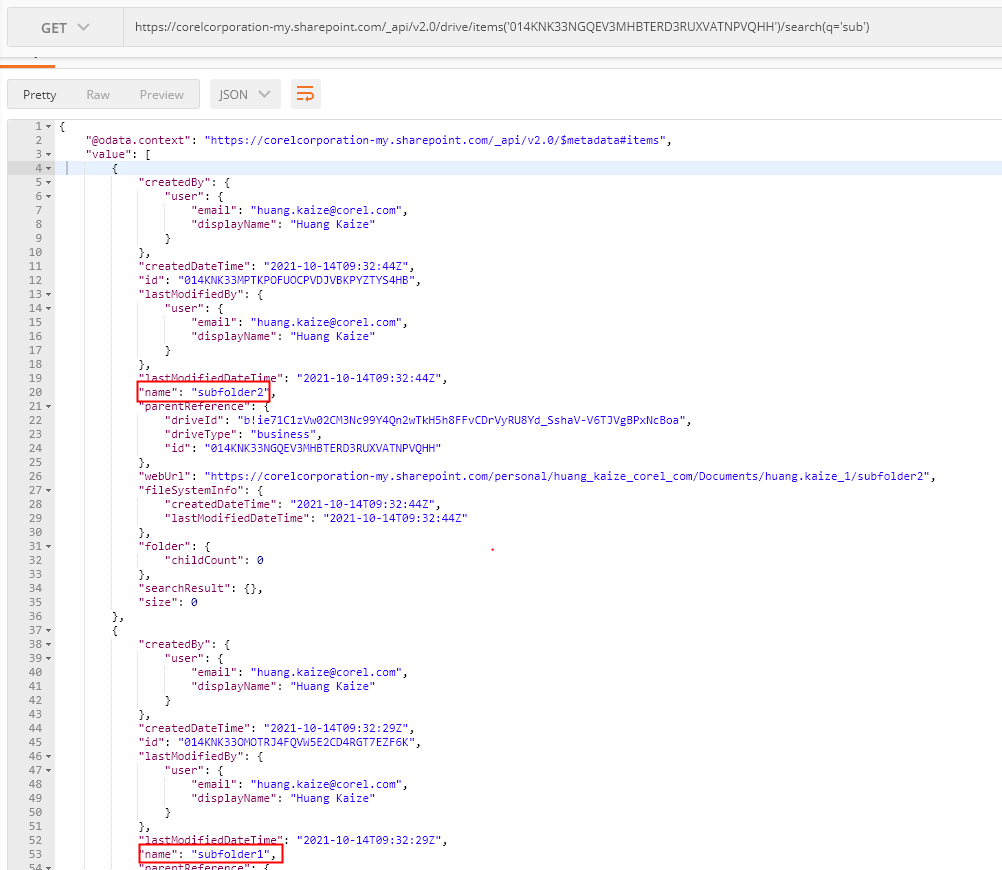Collapse the folder object on line 31
The image size is (1002, 870).
tap(47, 546)
